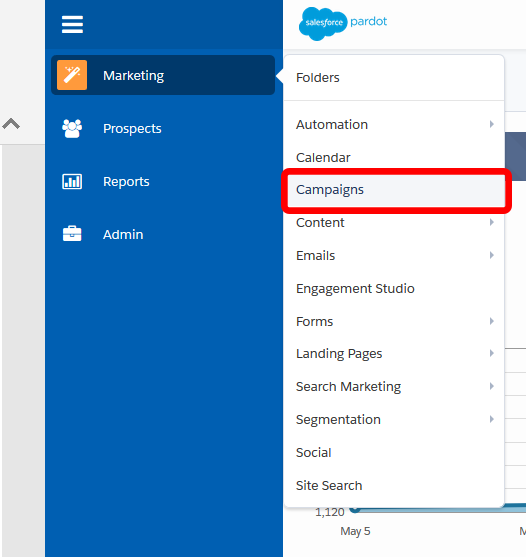Expand the Automation submenu arrow
Screen dimensions: 526x557
tap(492, 124)
